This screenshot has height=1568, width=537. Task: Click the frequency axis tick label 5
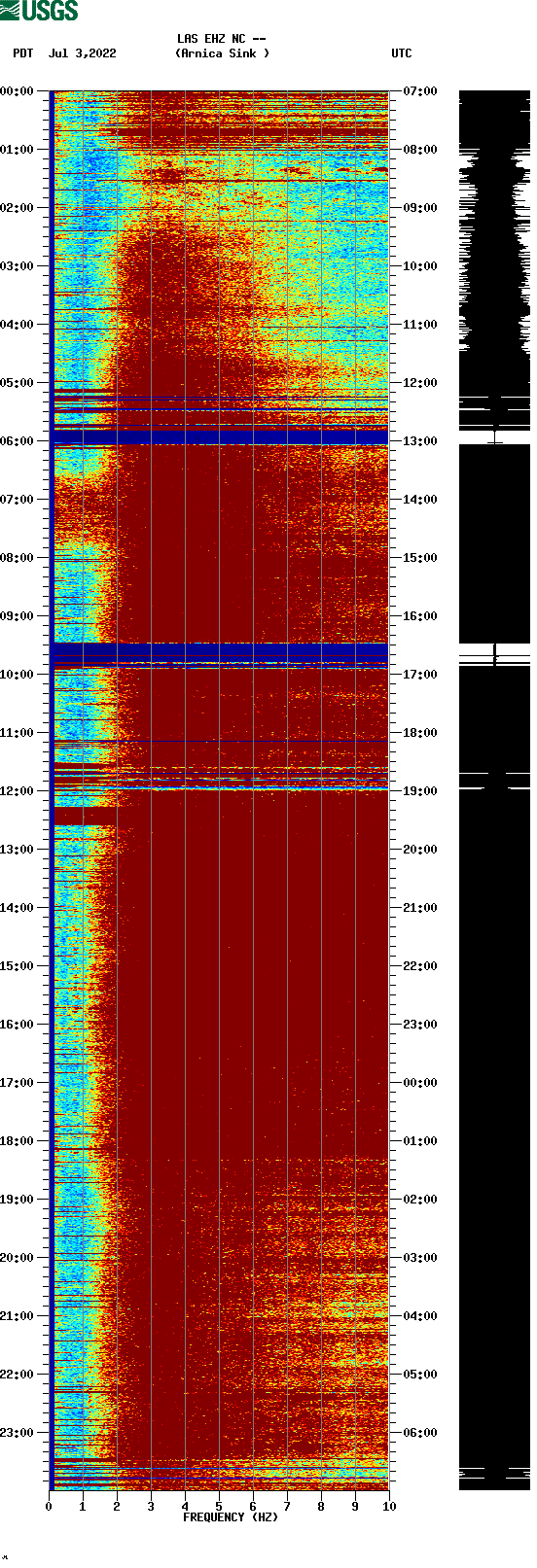[x=219, y=1507]
